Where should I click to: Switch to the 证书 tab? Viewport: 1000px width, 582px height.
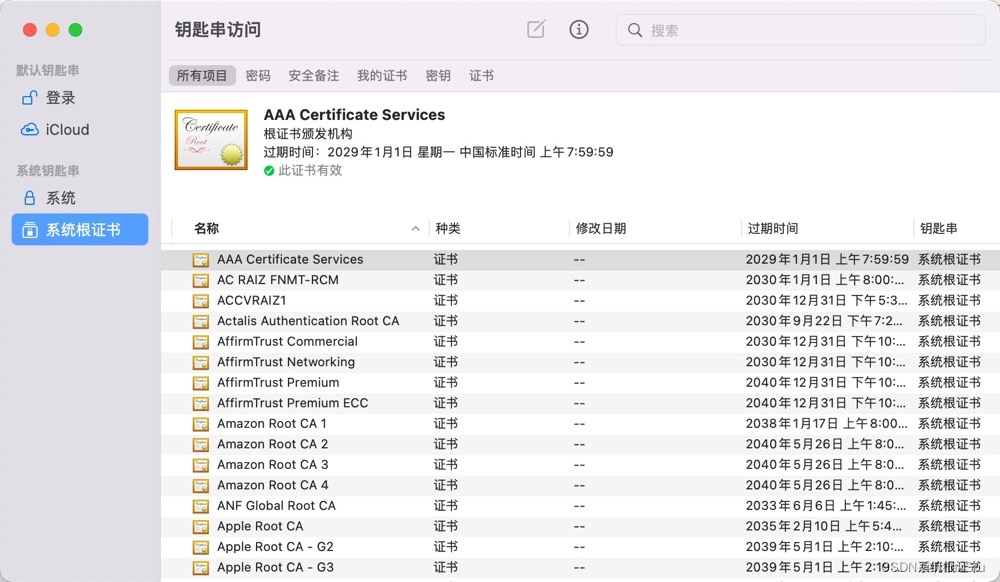click(482, 75)
